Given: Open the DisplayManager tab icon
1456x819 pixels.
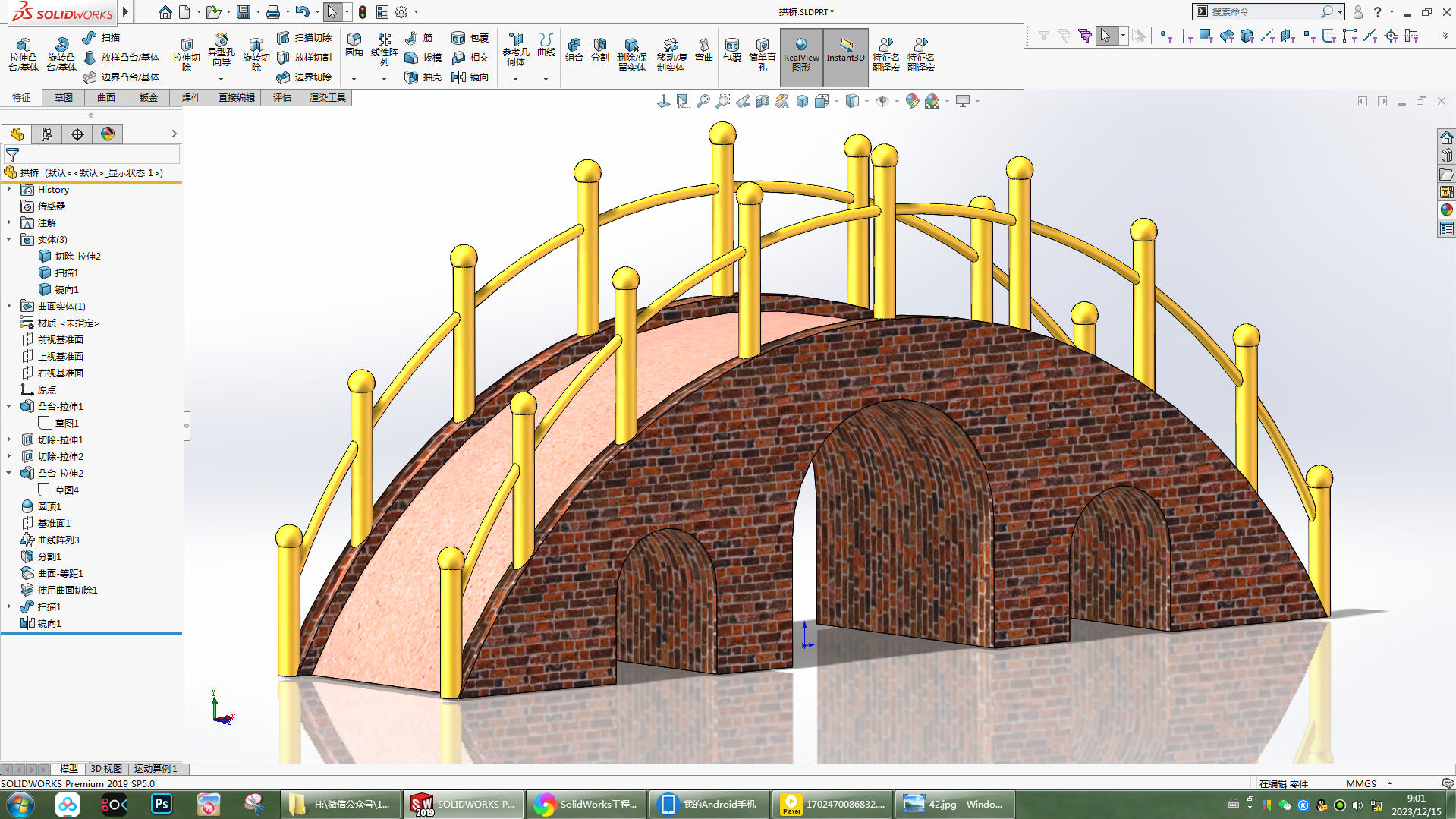Looking at the screenshot, I should 108,134.
